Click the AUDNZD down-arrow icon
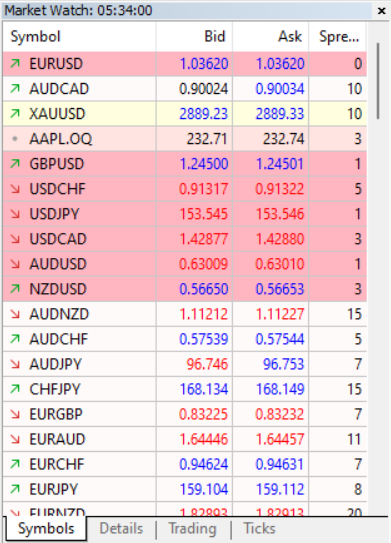The image size is (391, 543). pos(15,314)
